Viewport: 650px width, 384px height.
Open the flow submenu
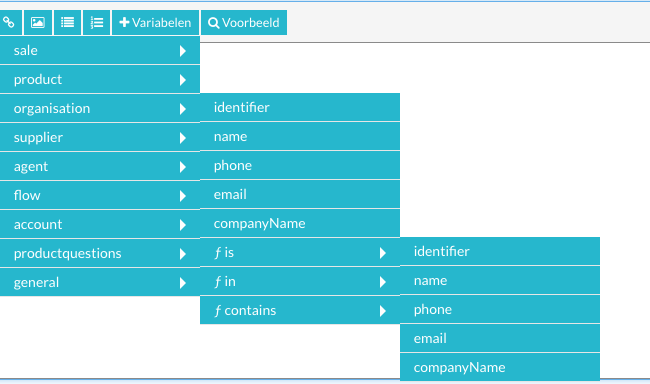(x=99, y=196)
